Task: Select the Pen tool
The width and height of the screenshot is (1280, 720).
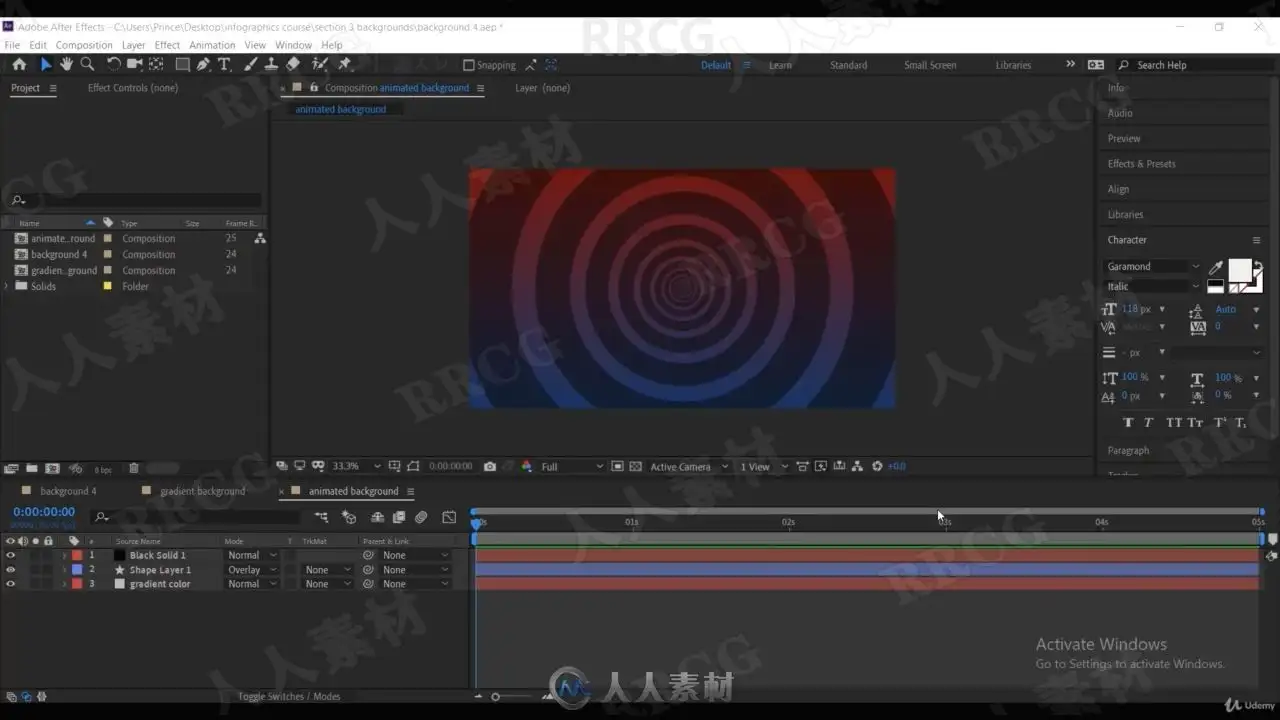Action: tap(203, 64)
